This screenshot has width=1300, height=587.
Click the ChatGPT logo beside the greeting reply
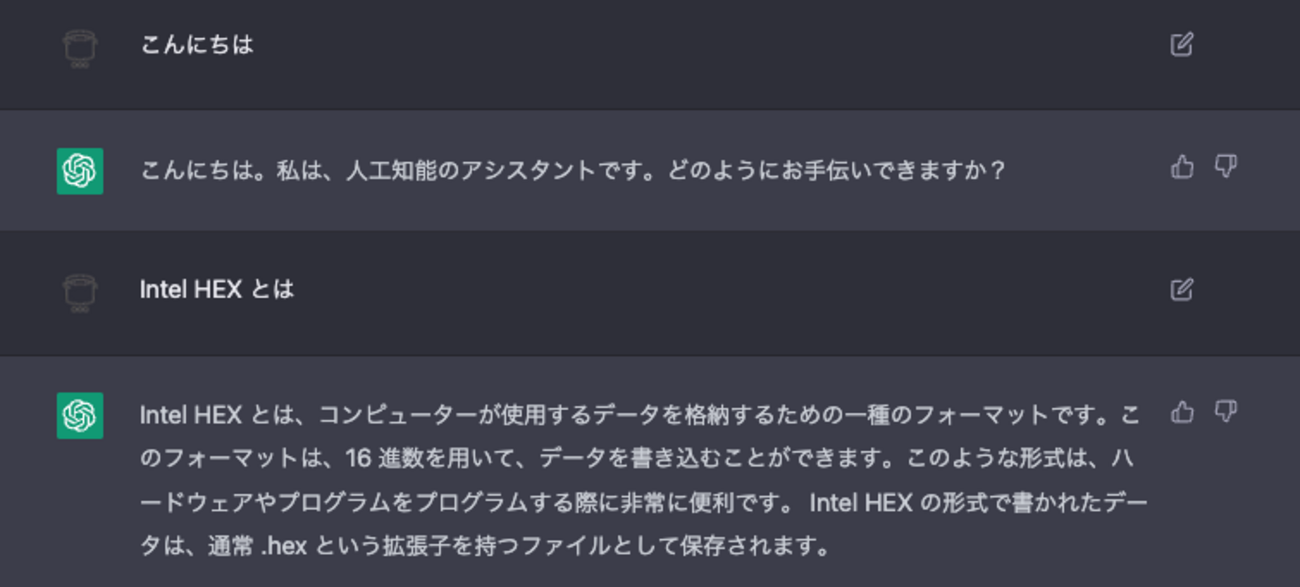[x=80, y=170]
